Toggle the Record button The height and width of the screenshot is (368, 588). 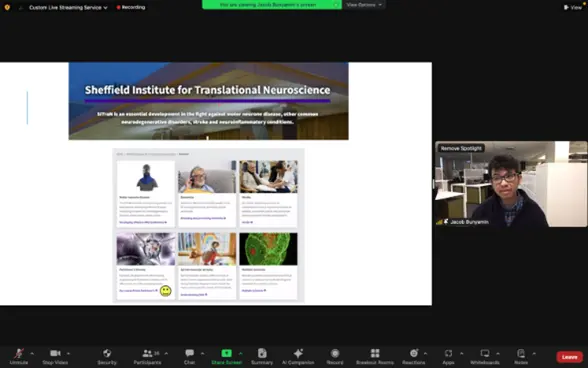point(335,356)
